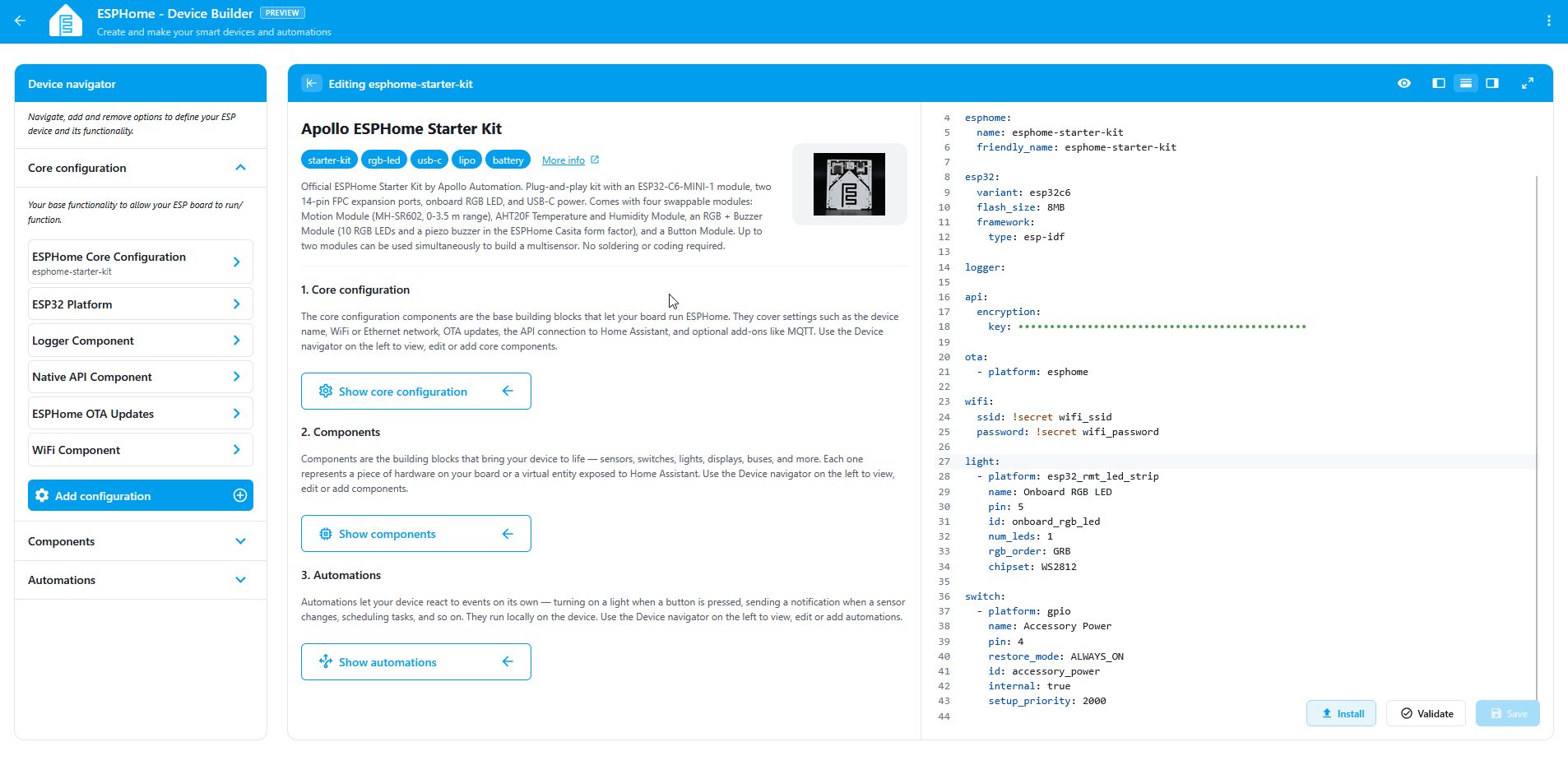Click the Add configuration button
The image size is (1568, 765).
point(141,495)
